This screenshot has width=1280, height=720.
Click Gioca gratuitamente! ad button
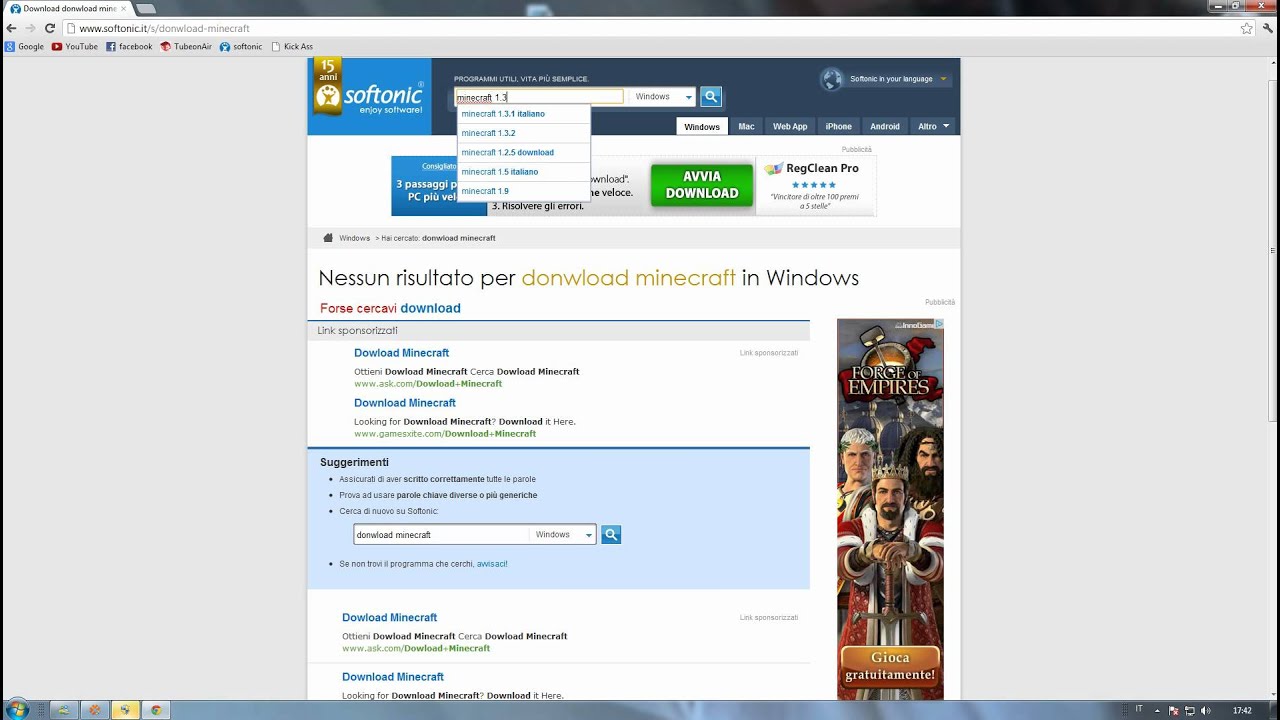[x=890, y=666]
